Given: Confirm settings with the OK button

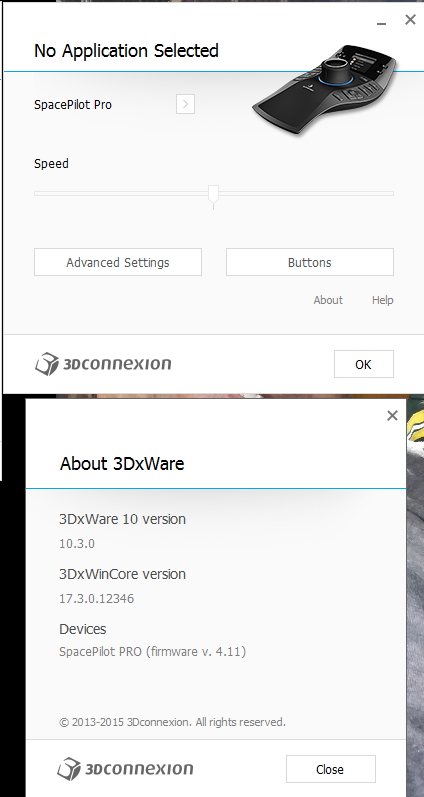Looking at the screenshot, I should coord(364,364).
